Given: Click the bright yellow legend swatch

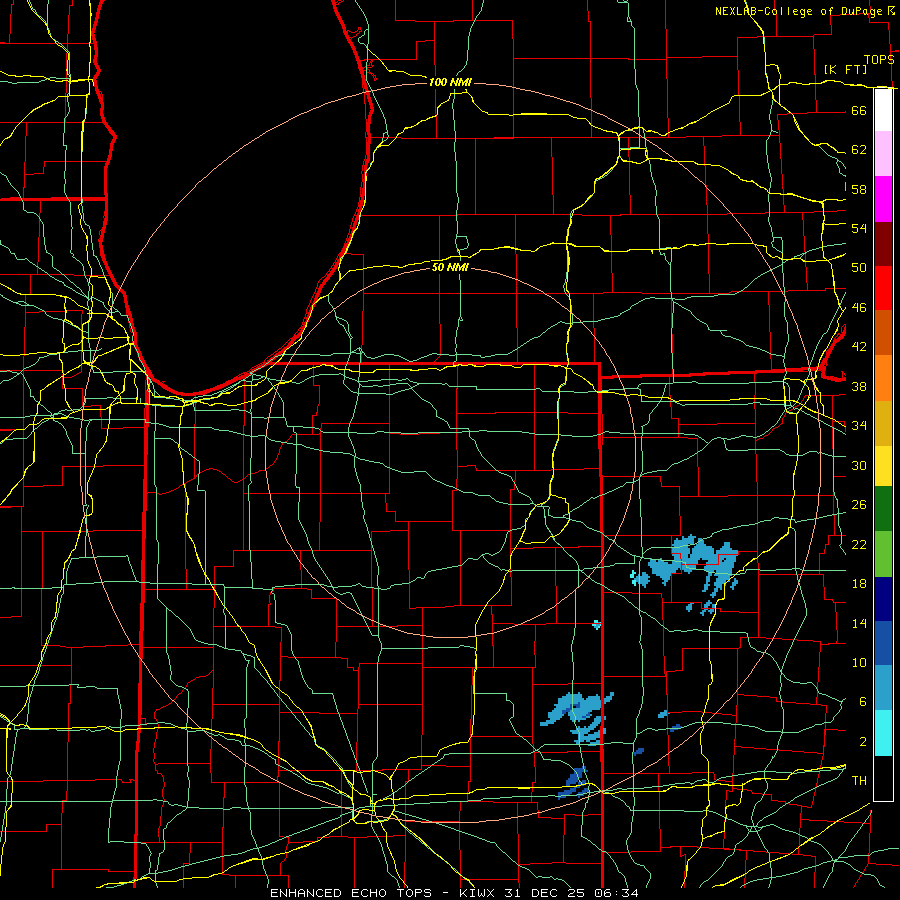Looking at the screenshot, I should point(883,466).
